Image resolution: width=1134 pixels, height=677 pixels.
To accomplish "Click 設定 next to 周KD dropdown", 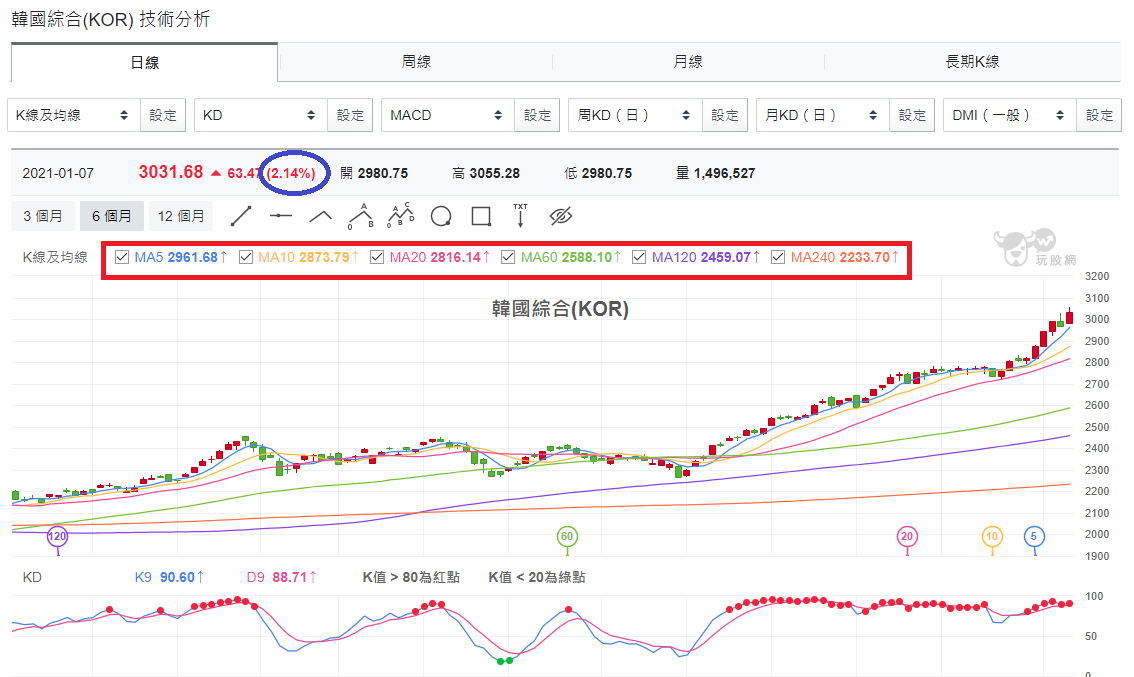I will tap(725, 115).
